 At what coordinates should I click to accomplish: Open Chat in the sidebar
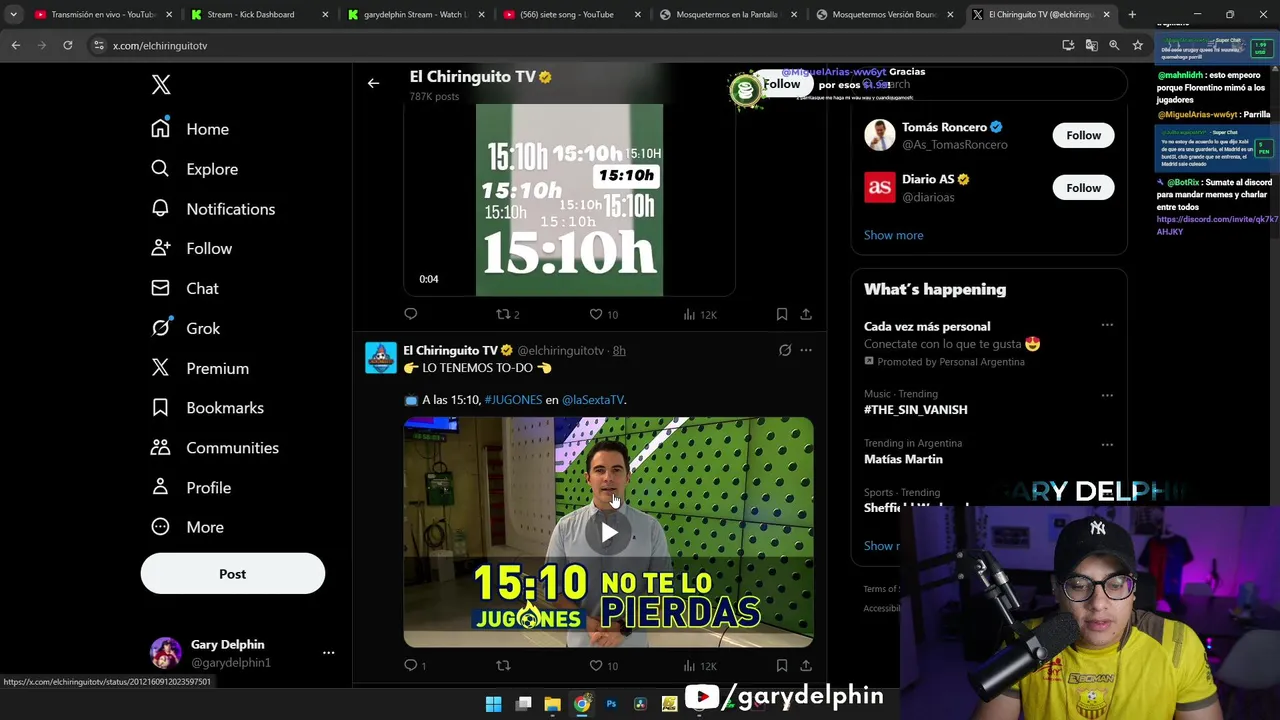click(185, 288)
